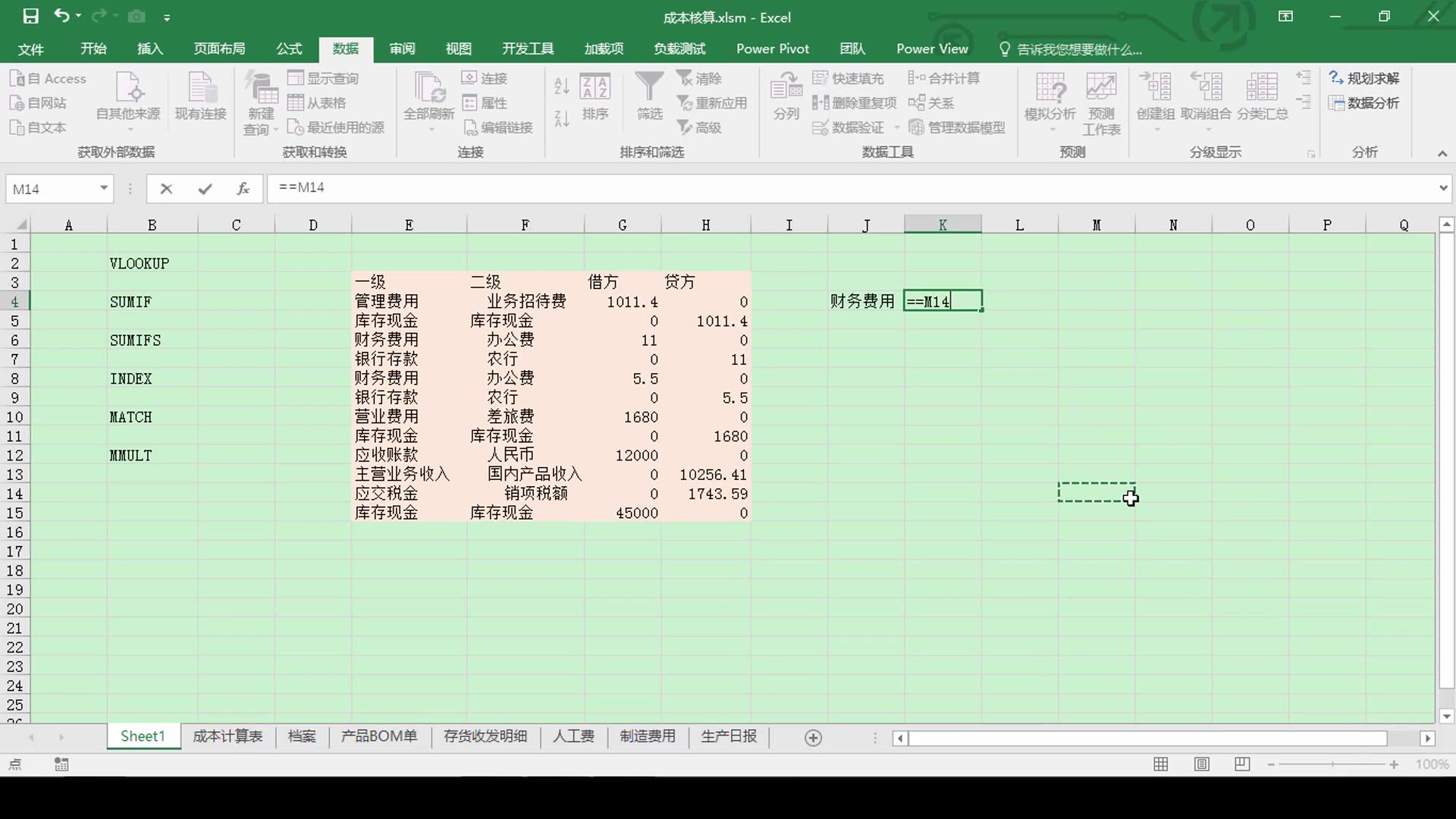Viewport: 1456px width, 819px height.
Task: Select the 数据 (Data) ribbon tab
Action: [x=345, y=48]
